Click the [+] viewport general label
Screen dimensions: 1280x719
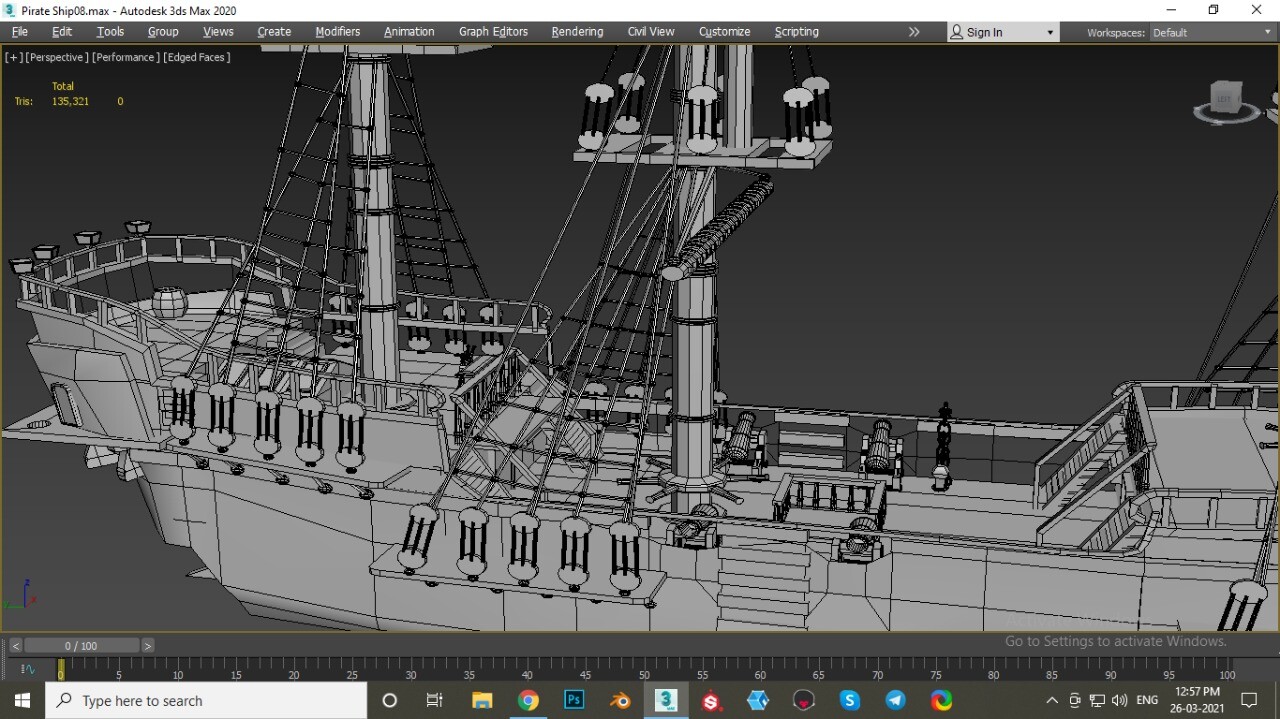[13, 57]
